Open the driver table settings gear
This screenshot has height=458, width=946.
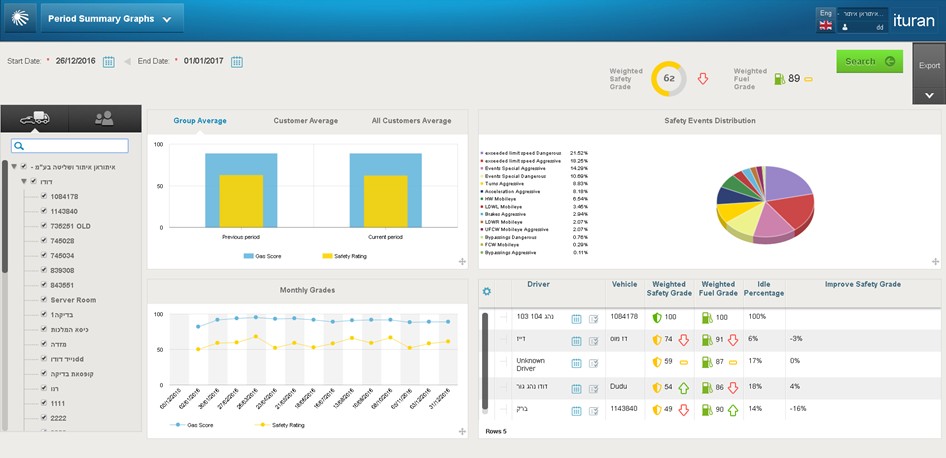point(487,291)
